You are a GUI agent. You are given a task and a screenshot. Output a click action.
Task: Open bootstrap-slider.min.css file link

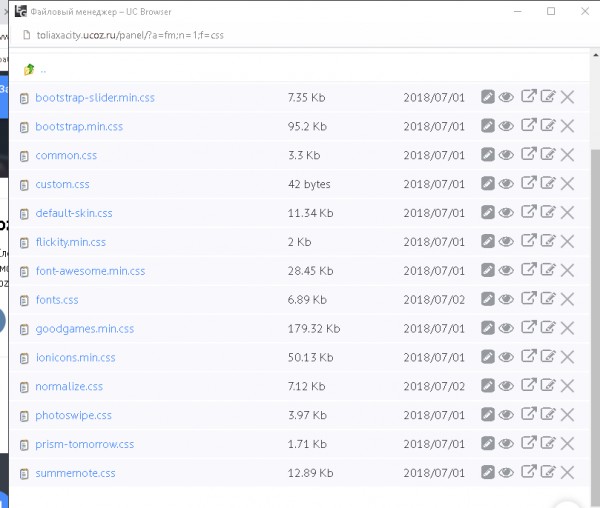(x=95, y=98)
